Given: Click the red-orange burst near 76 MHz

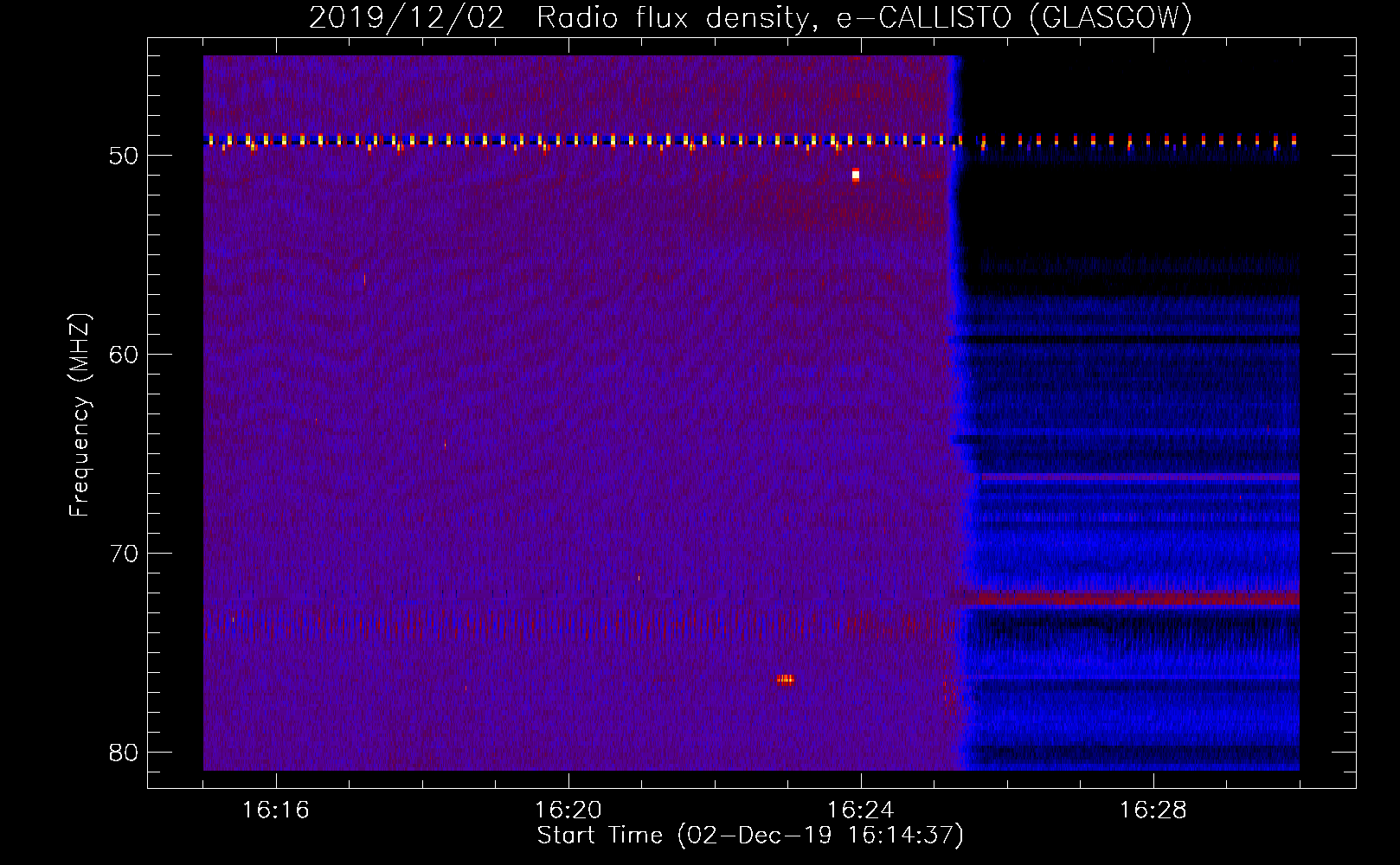Looking at the screenshot, I should pos(785,680).
